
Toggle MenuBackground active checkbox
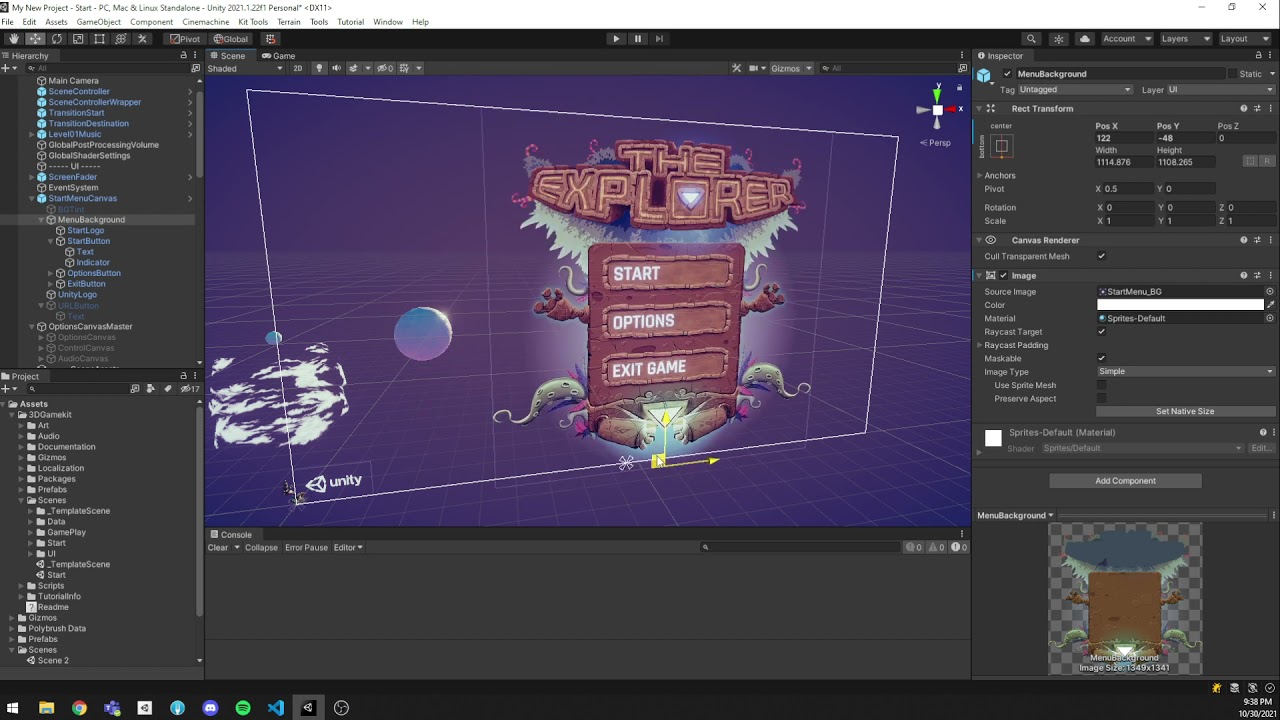(1007, 74)
